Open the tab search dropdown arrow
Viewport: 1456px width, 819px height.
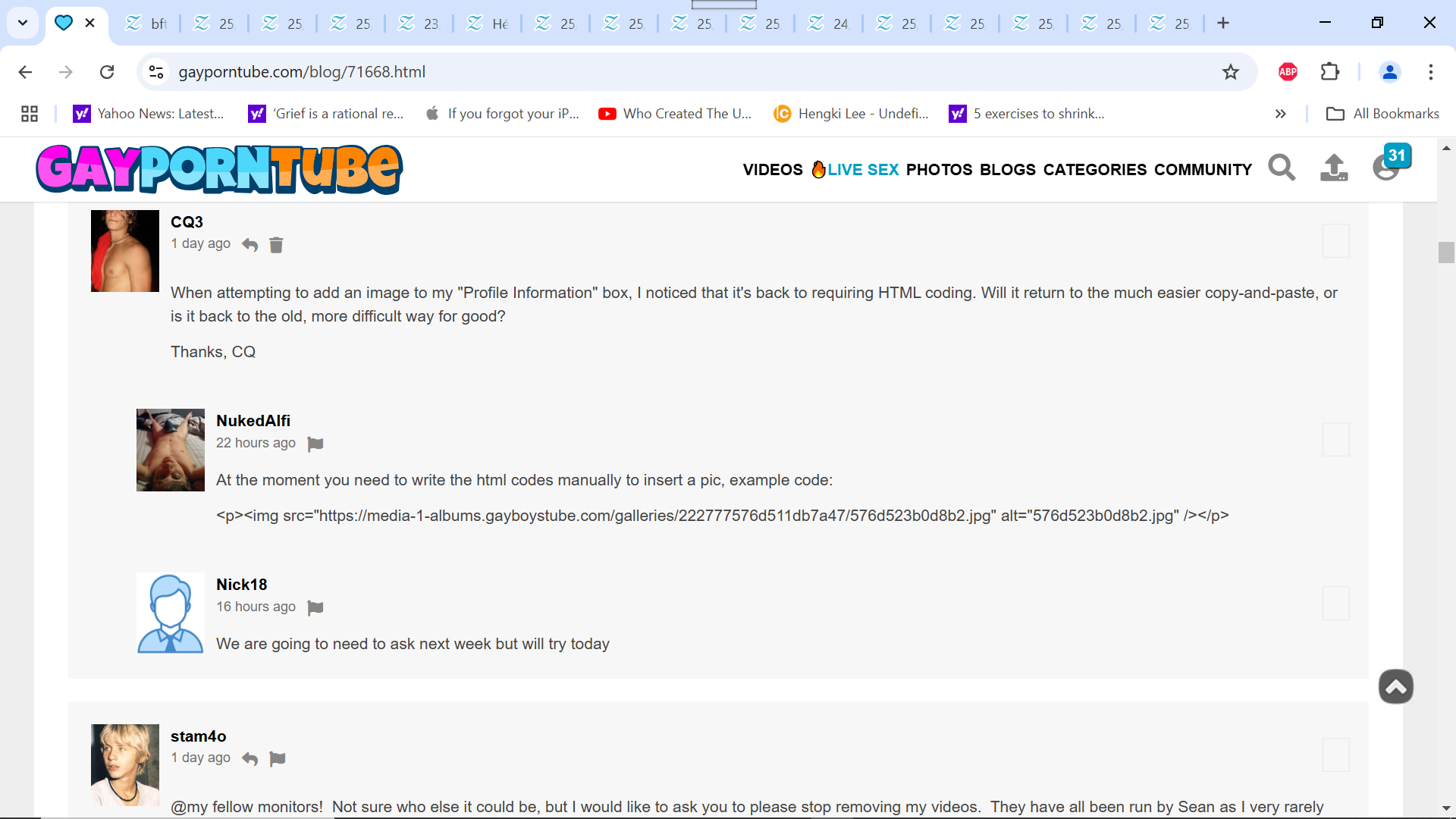tap(23, 23)
